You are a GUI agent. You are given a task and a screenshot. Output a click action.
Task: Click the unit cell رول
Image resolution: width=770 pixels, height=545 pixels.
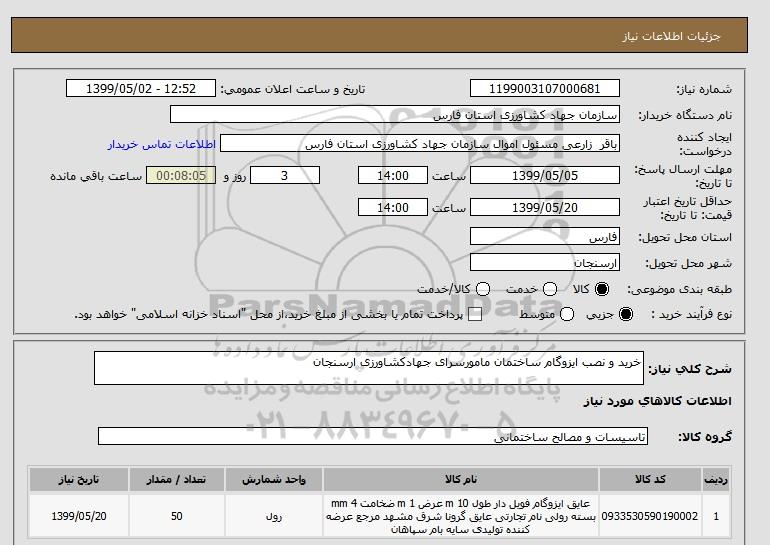(274, 516)
